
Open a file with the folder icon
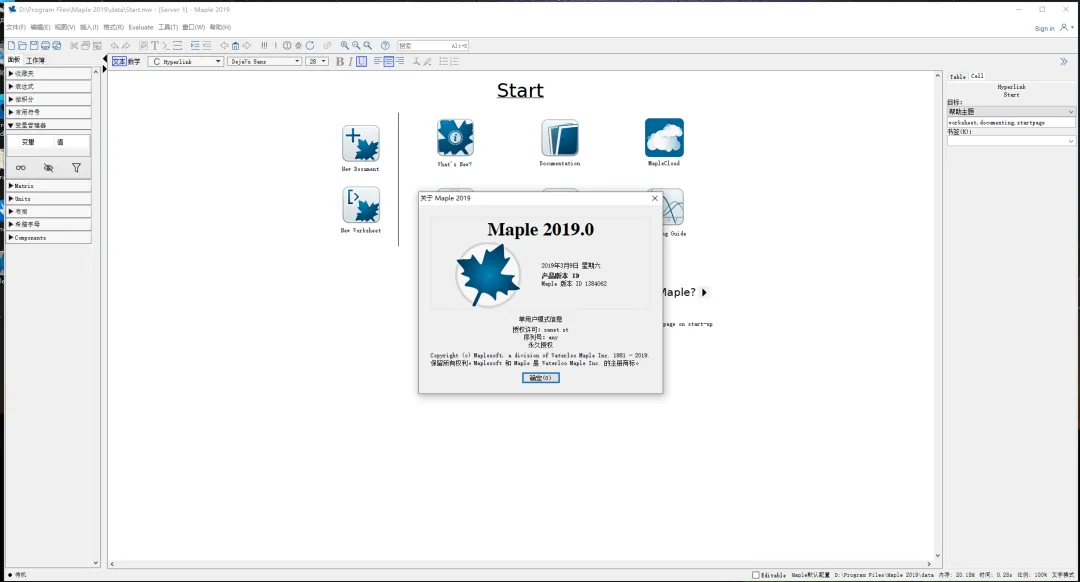pos(23,45)
